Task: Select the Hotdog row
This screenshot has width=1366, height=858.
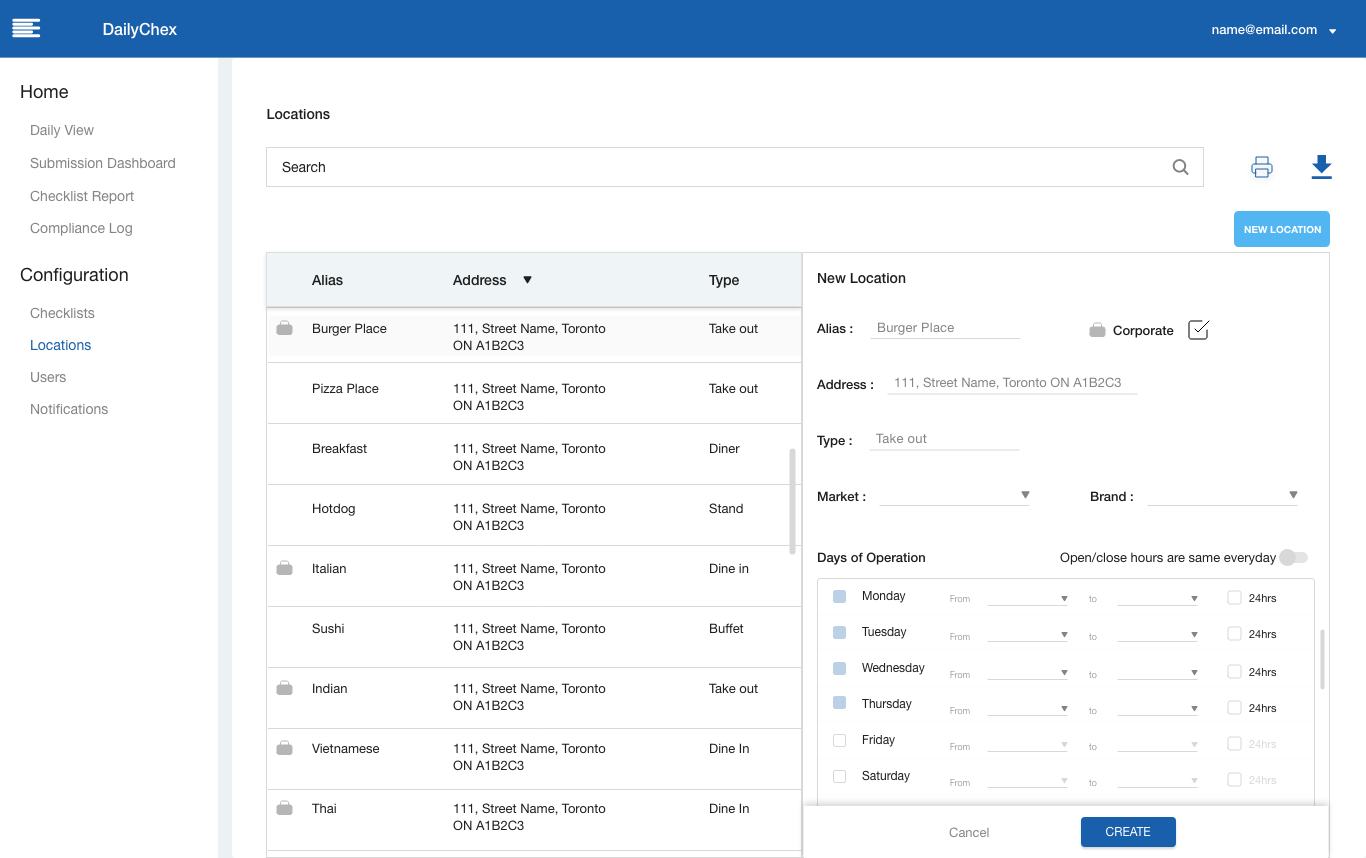Action: (x=534, y=515)
